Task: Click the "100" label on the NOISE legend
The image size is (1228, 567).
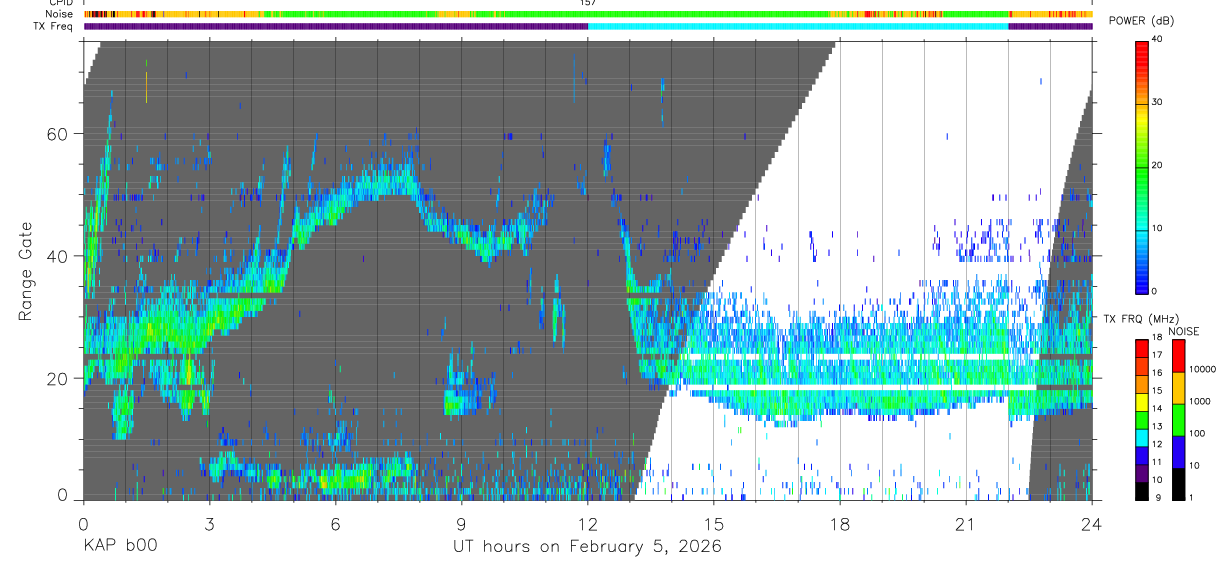Action: (x=1197, y=433)
